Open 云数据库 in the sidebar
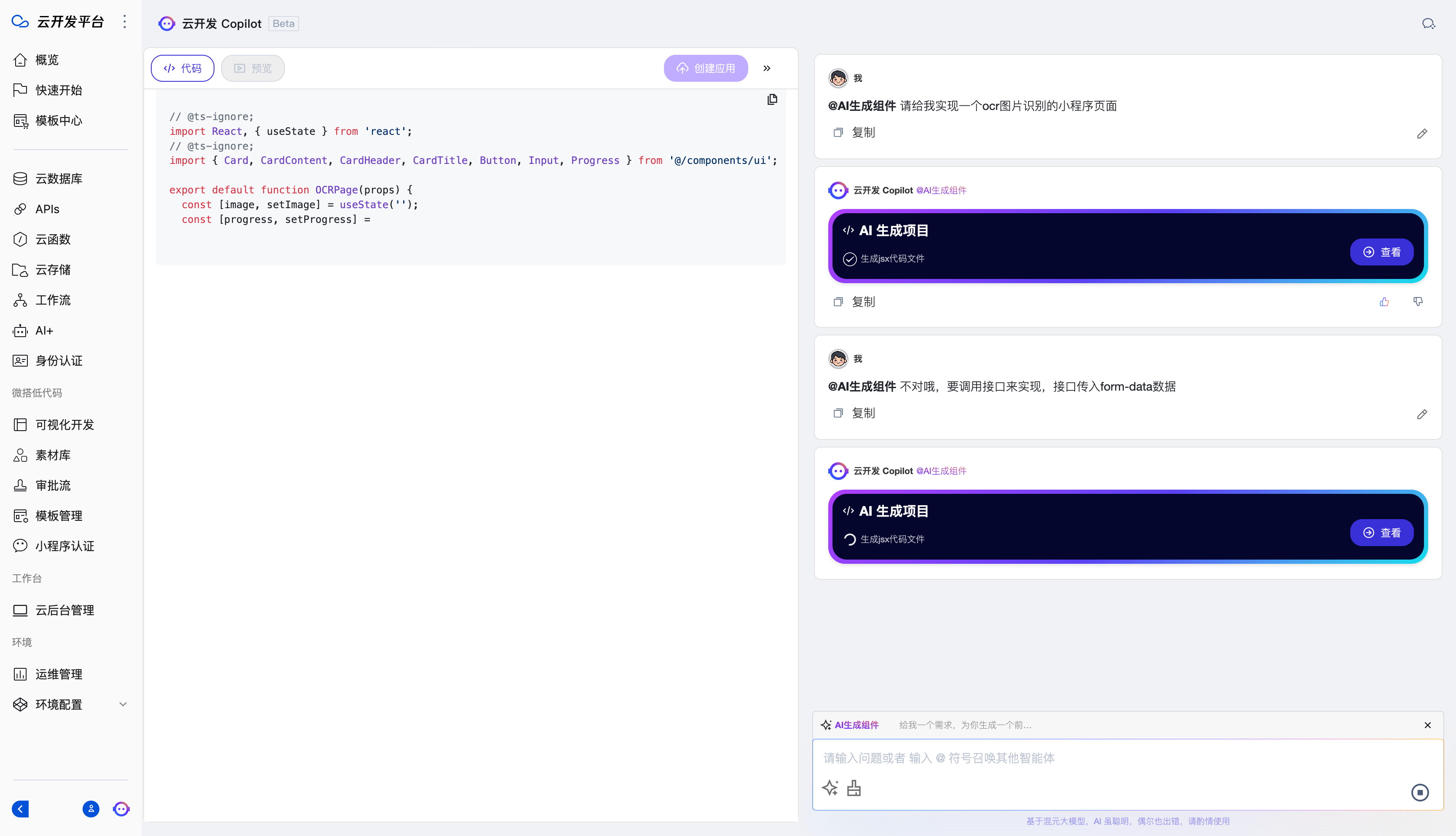The height and width of the screenshot is (836, 1456). (x=59, y=179)
